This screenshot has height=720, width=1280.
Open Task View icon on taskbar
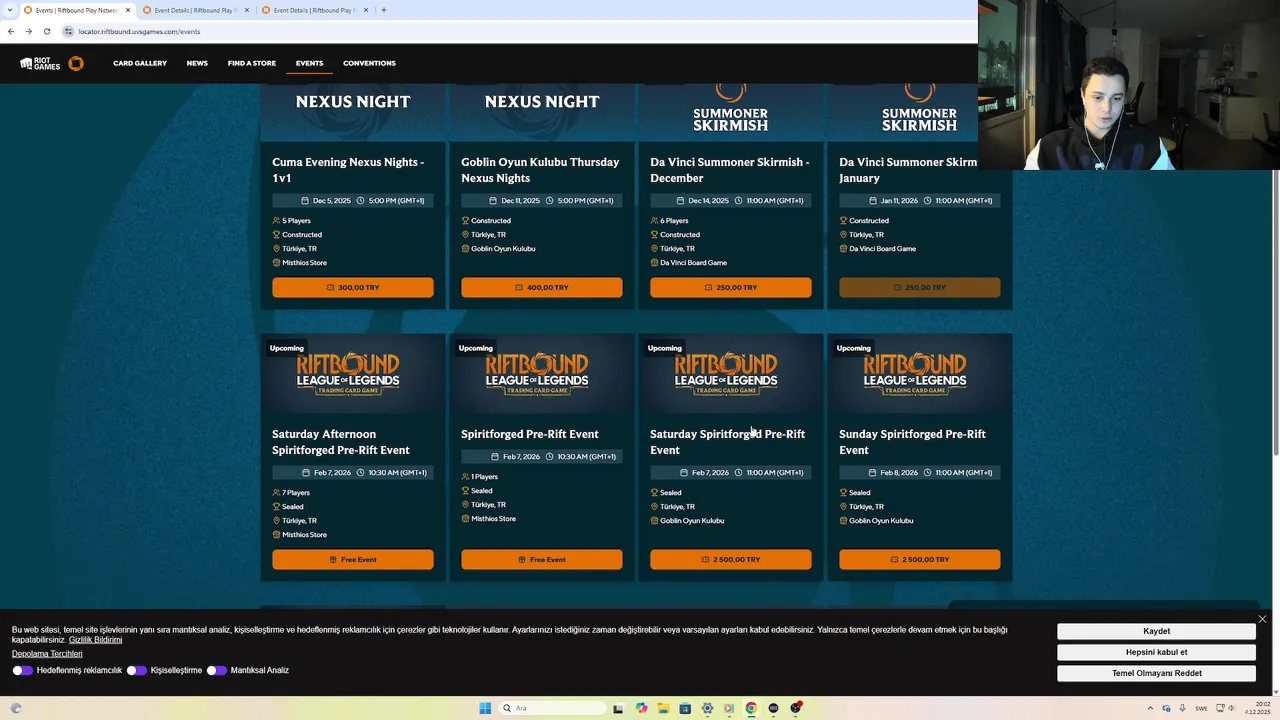click(618, 708)
